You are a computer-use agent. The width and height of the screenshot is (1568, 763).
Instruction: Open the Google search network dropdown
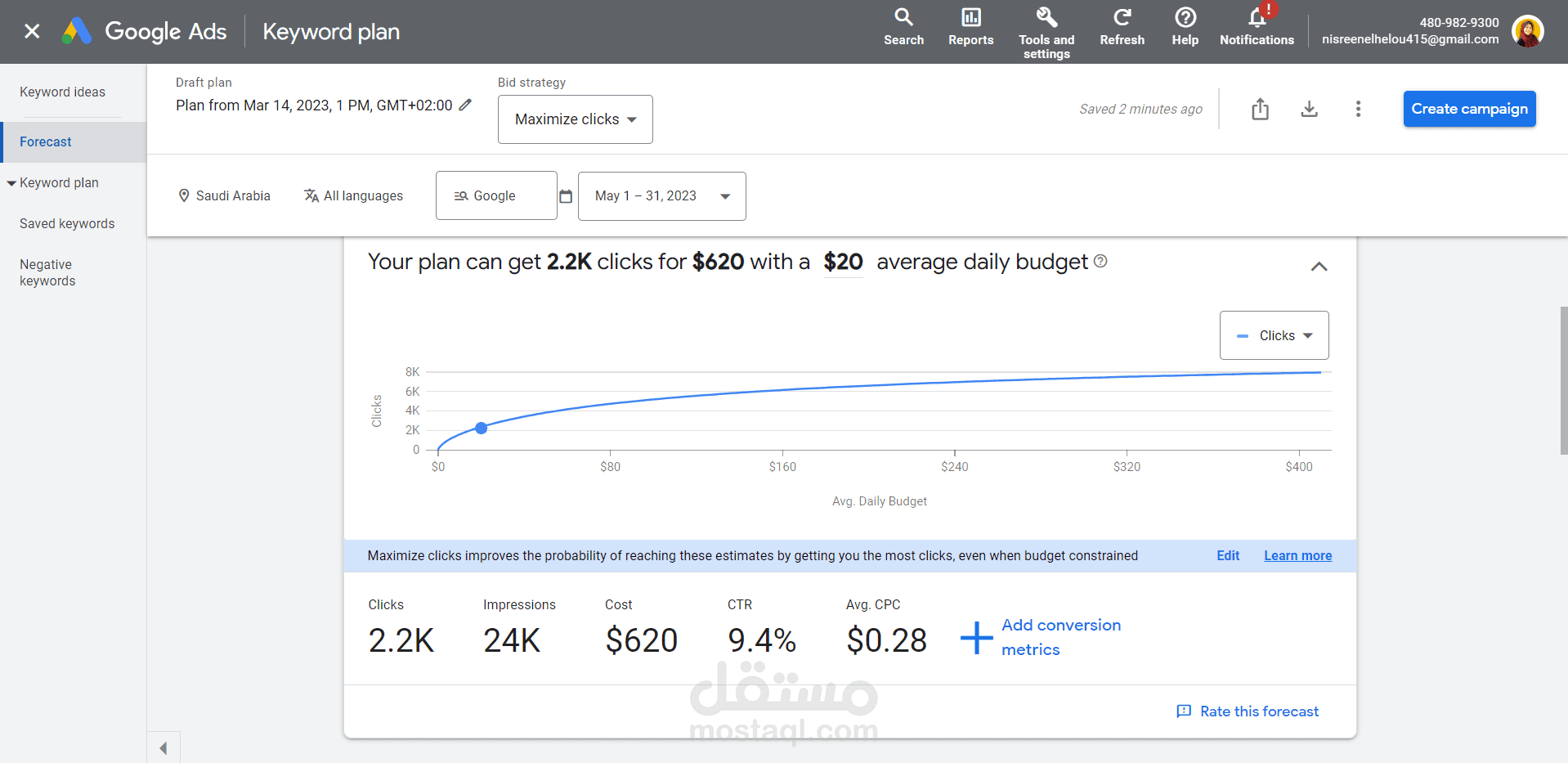pyautogui.click(x=496, y=195)
